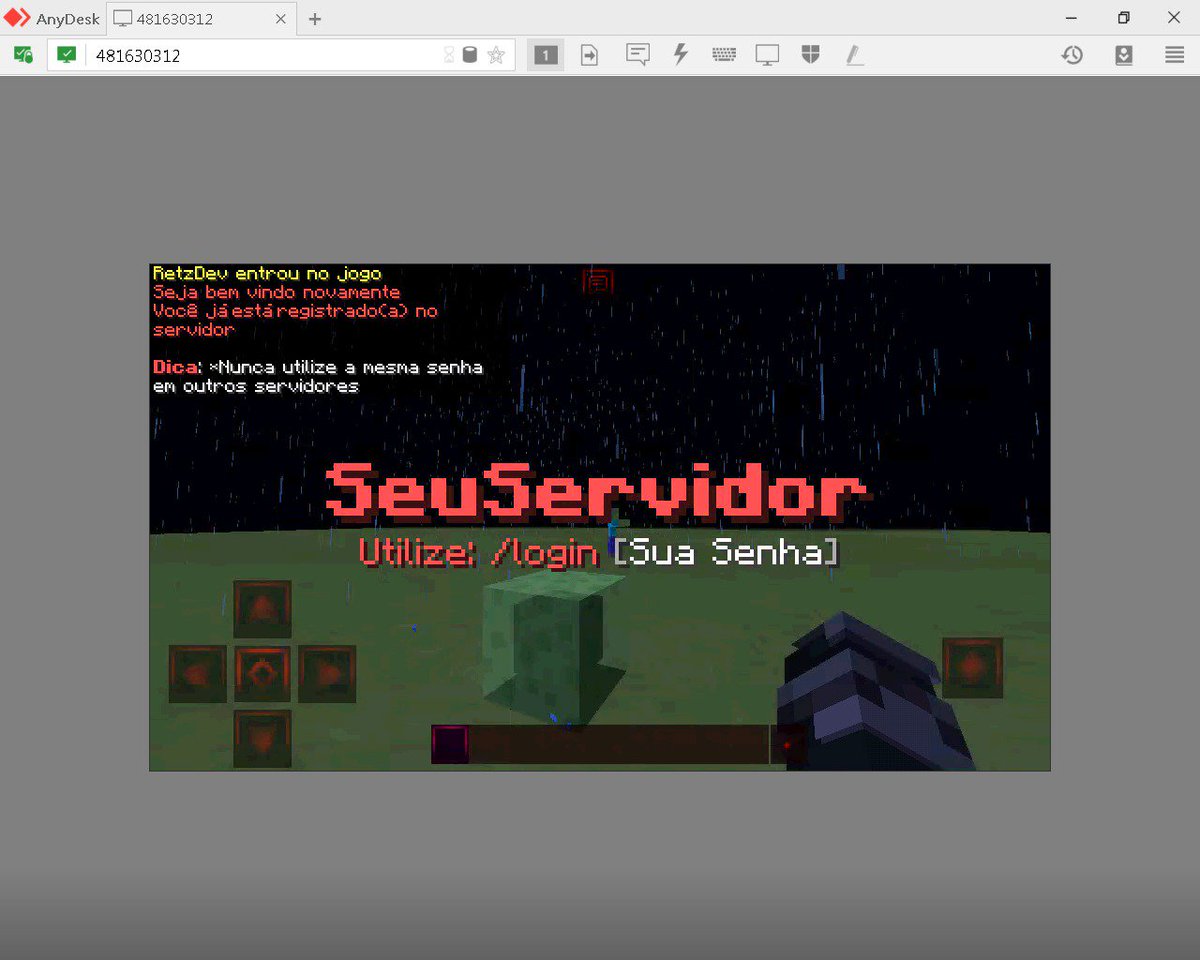Open the Actions lightning bolt menu
Screen dimensions: 1200x960
[x=681, y=55]
